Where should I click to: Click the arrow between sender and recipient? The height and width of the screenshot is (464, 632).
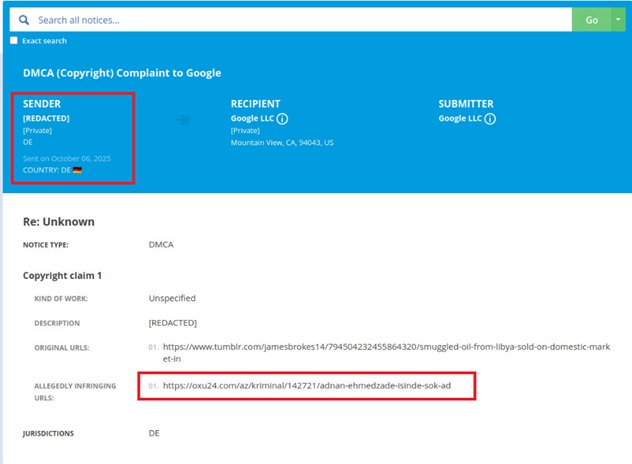[x=182, y=120]
